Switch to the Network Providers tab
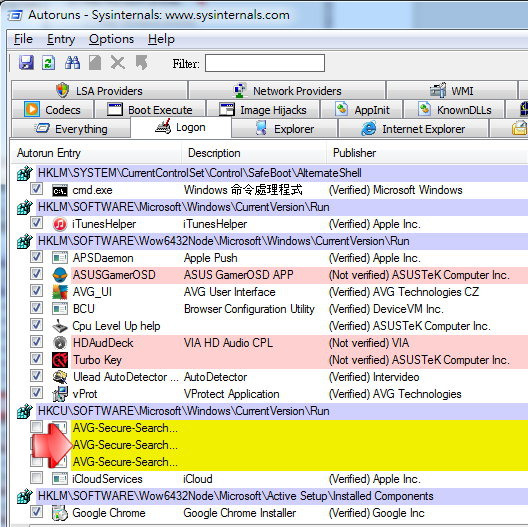528x527 pixels. pyautogui.click(x=287, y=90)
